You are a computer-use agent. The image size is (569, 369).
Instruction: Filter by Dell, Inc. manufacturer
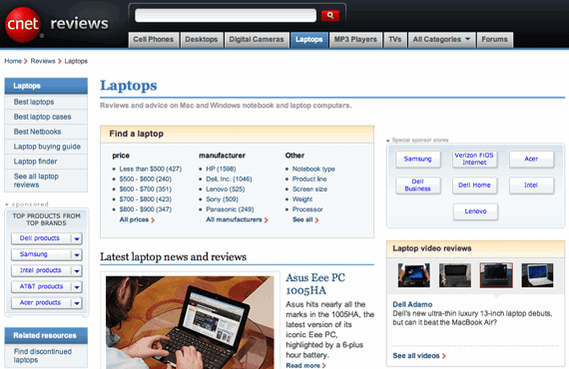pos(229,179)
